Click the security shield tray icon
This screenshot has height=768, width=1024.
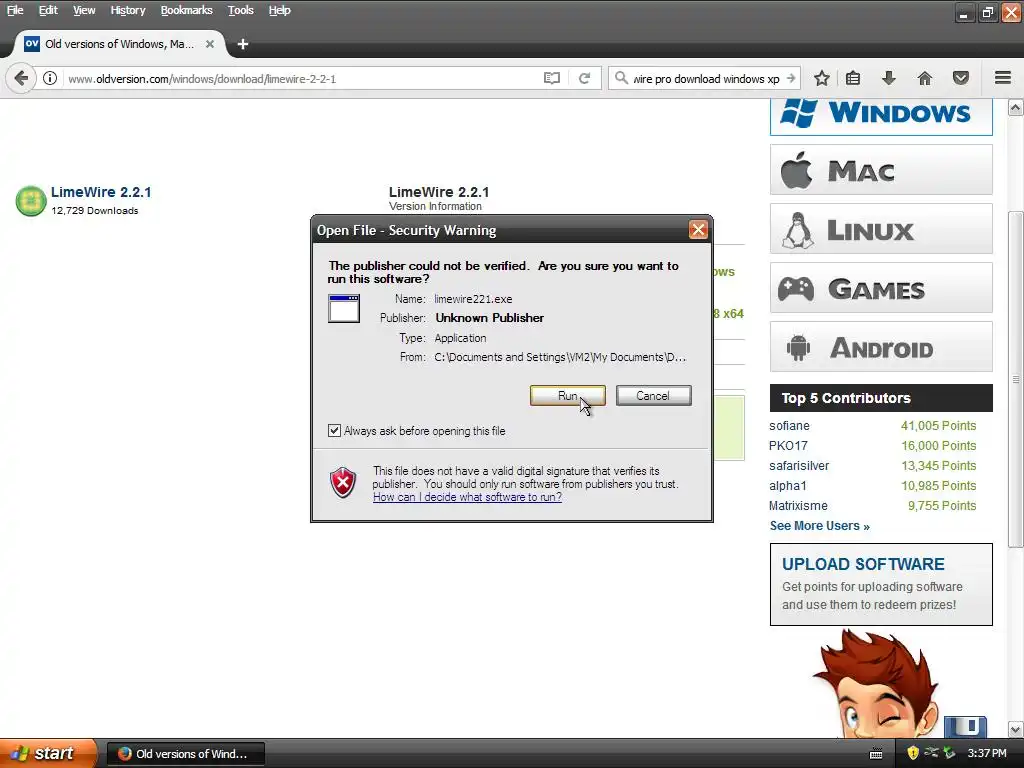(913, 753)
